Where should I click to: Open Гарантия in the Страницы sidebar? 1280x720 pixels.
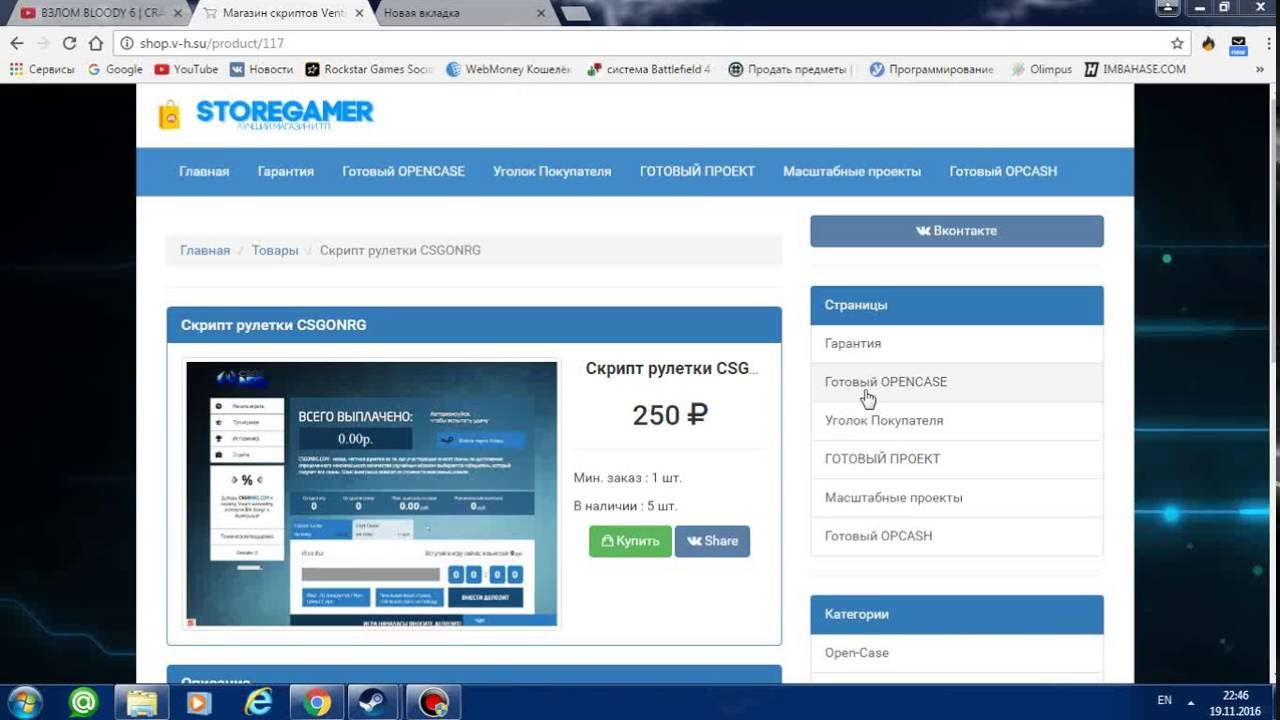(957, 343)
